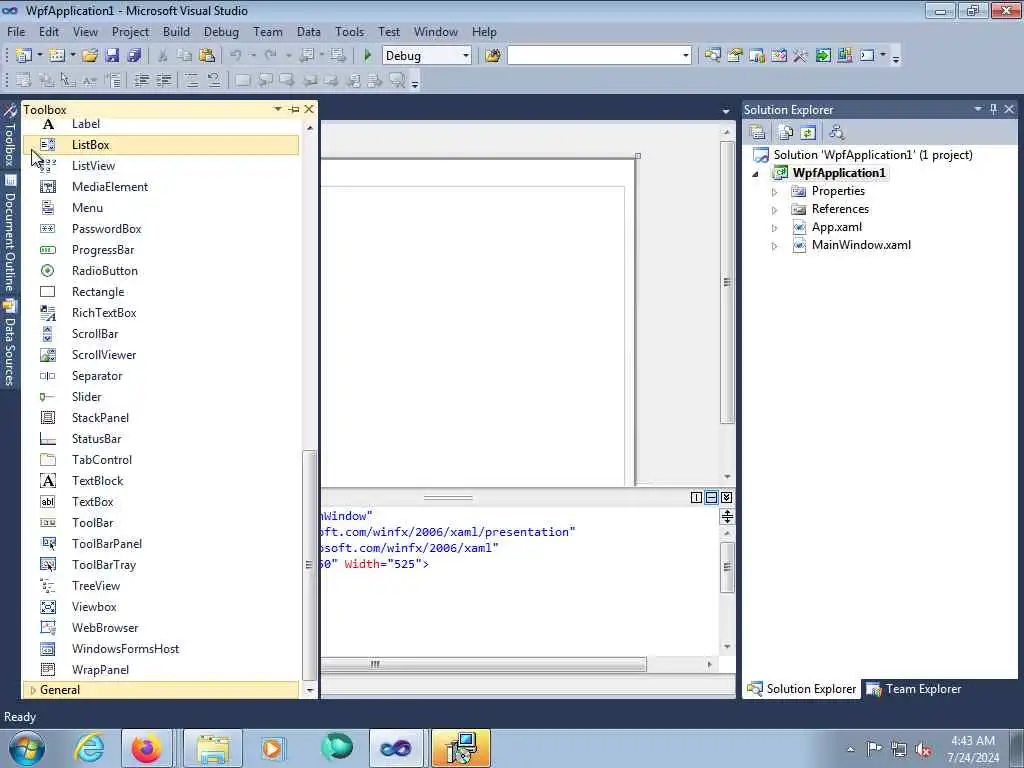Click in the Find text input field
The image size is (1024, 768).
click(x=593, y=56)
